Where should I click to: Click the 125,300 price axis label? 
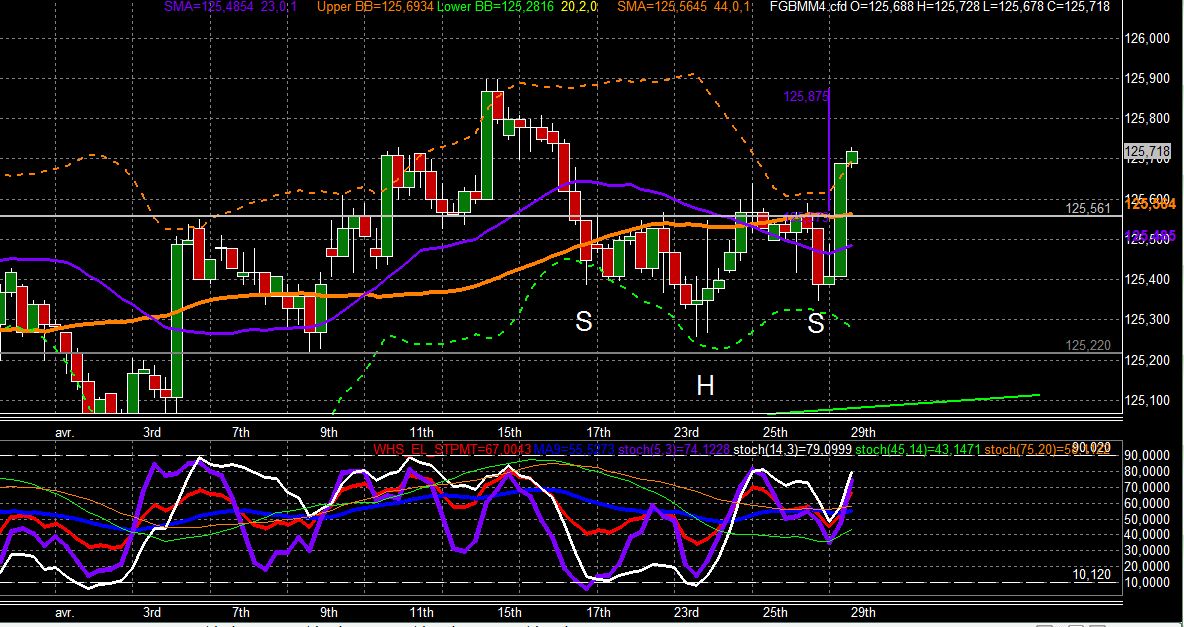[1147, 320]
